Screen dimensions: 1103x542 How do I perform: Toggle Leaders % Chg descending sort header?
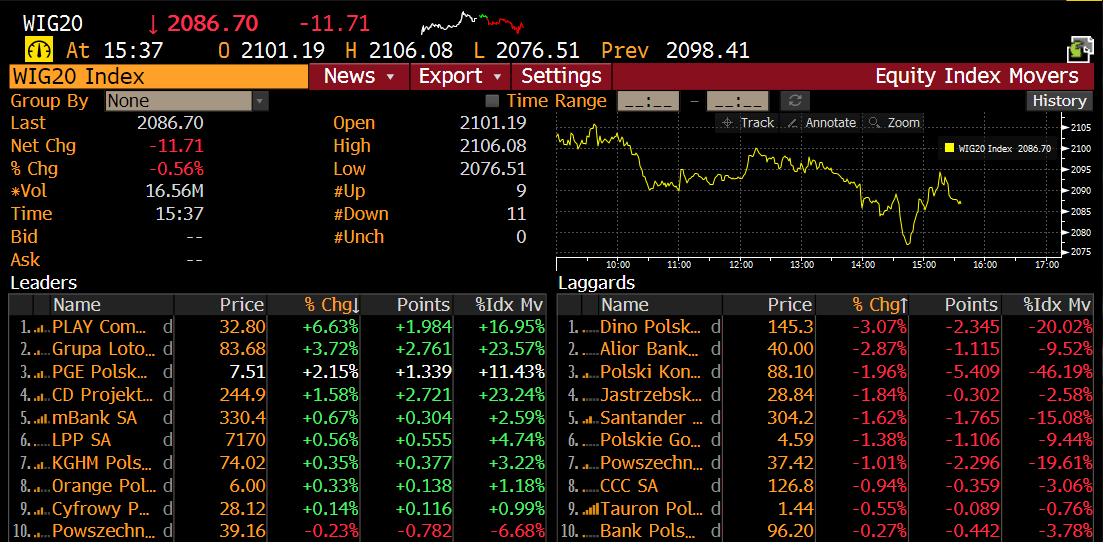point(314,305)
